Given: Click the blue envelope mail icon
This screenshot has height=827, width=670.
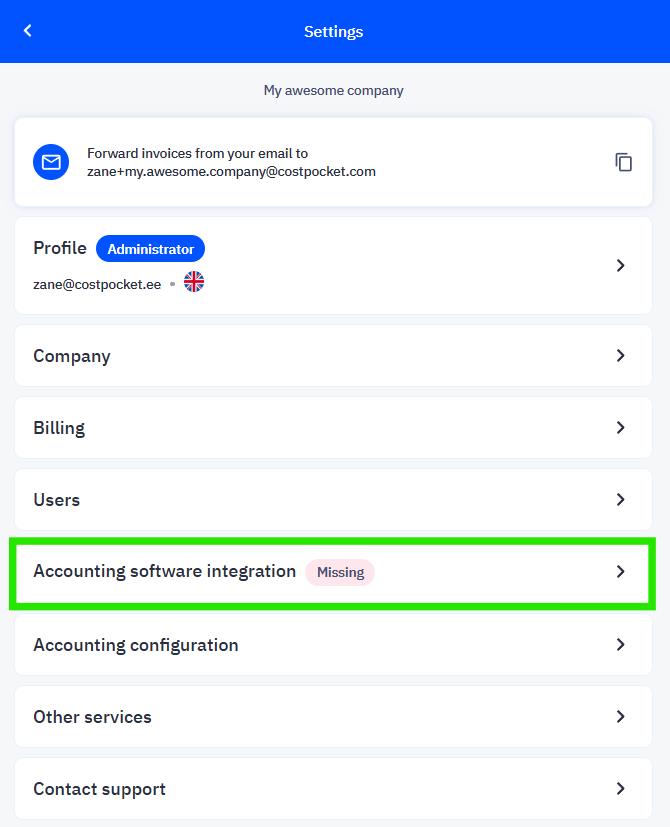Looking at the screenshot, I should pyautogui.click(x=51, y=162).
